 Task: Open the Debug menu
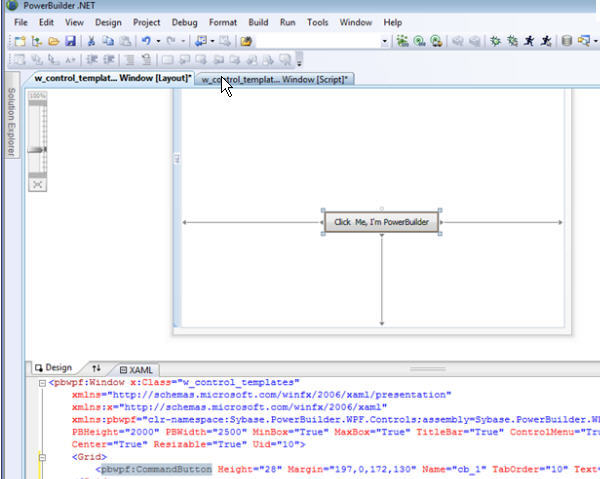184,23
